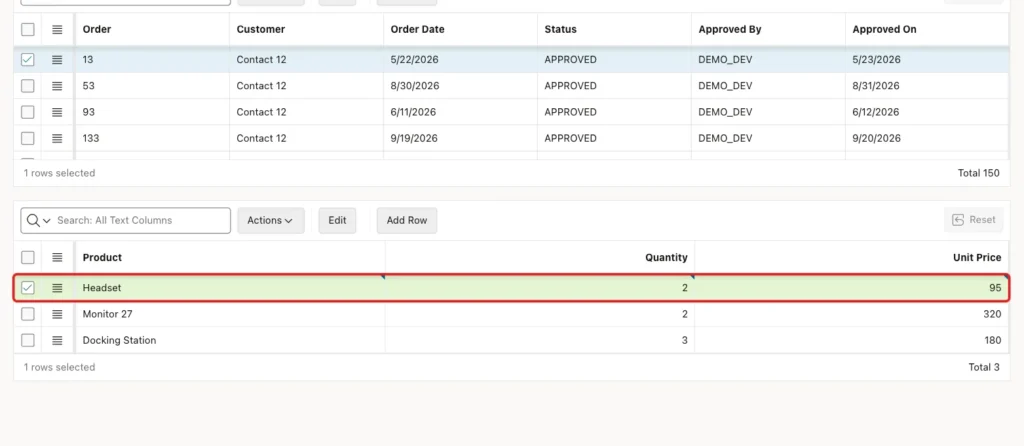Click the Unit Price cell showing 320
The height and width of the screenshot is (446, 1024).
point(852,314)
